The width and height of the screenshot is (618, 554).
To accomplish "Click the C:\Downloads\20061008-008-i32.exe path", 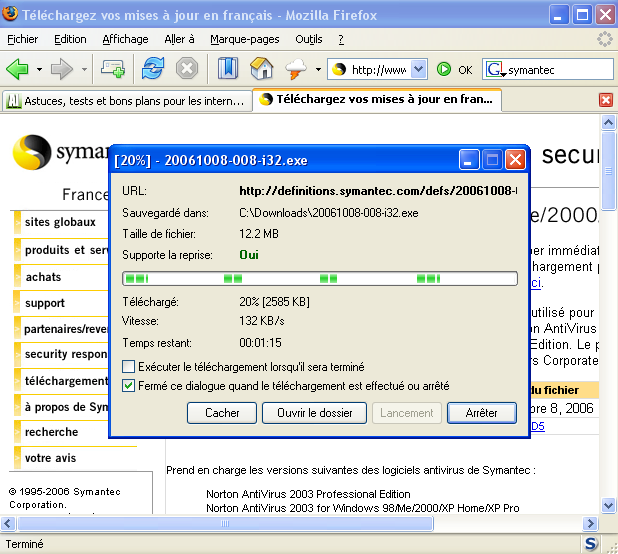I will pyautogui.click(x=329, y=213).
